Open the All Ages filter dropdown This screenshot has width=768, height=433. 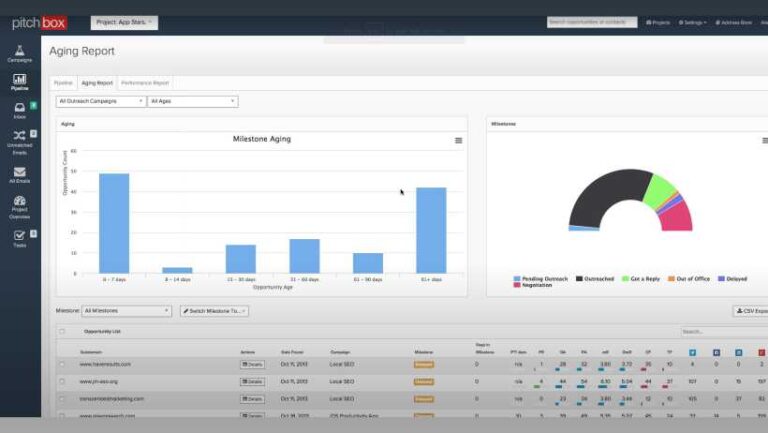[192, 101]
